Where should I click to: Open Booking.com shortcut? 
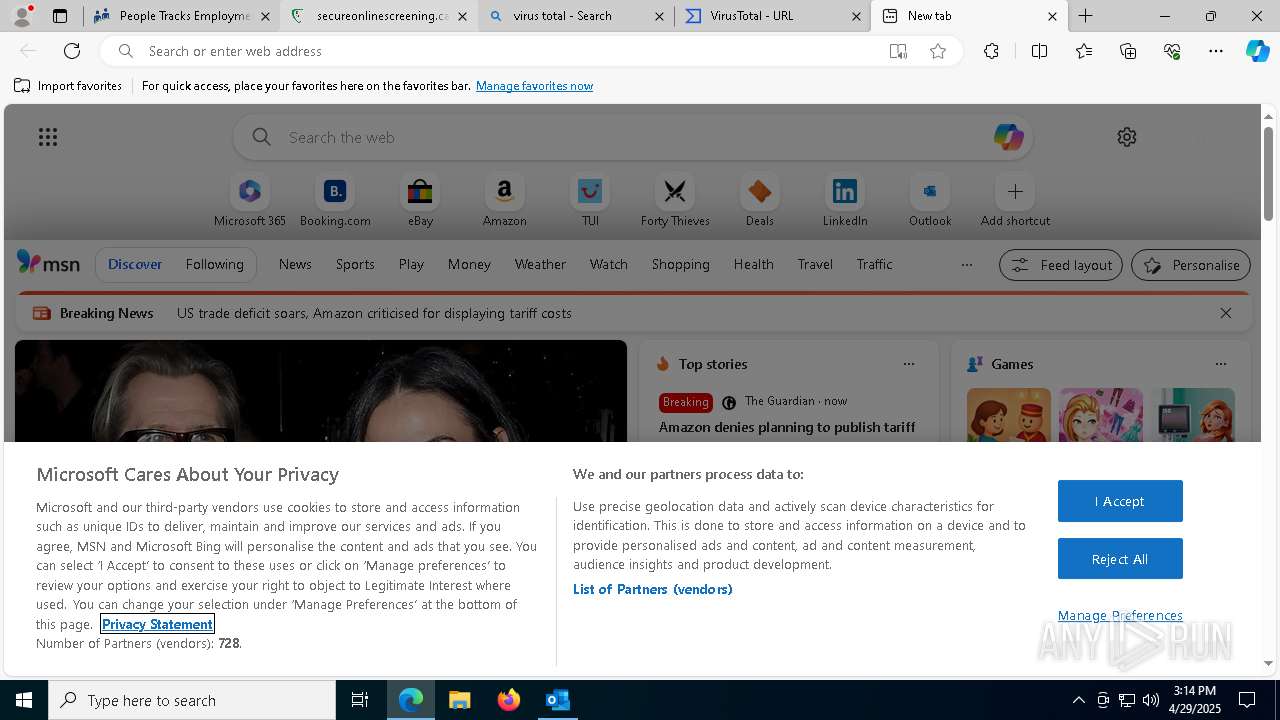[335, 201]
